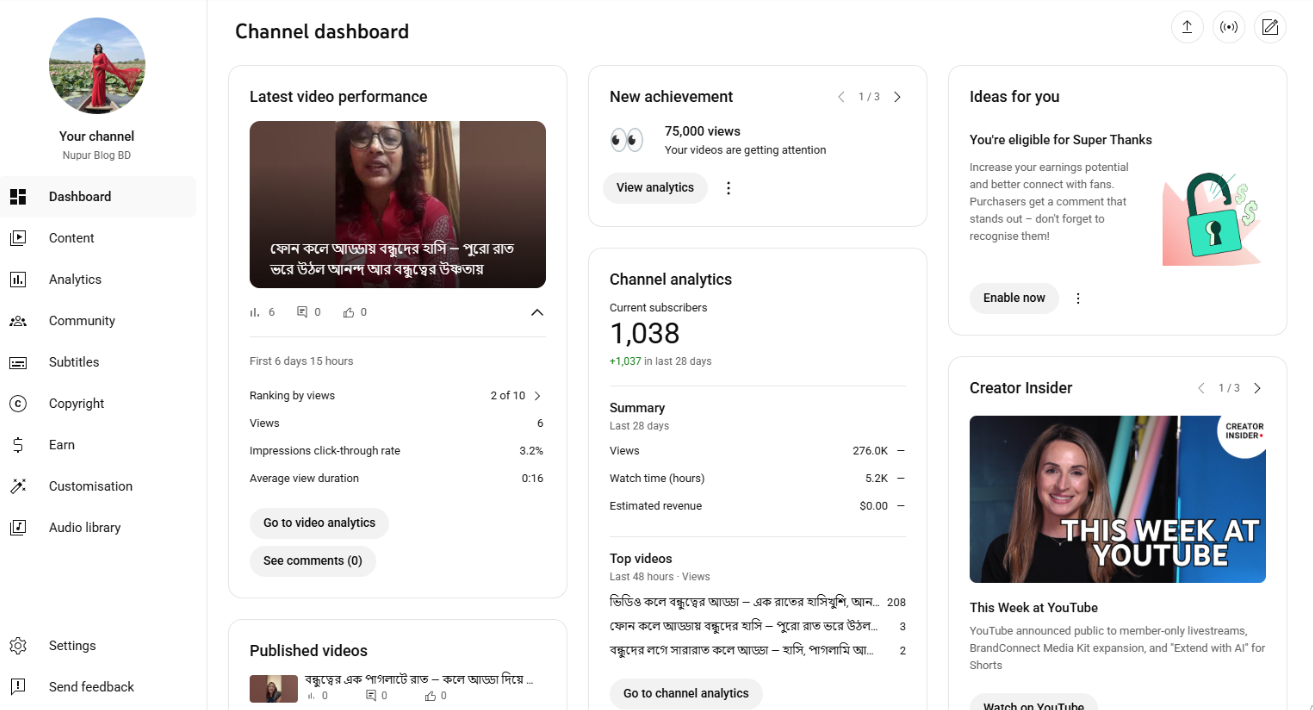The image size is (1313, 710).
Task: Open See comments for the latest video
Action: point(313,561)
